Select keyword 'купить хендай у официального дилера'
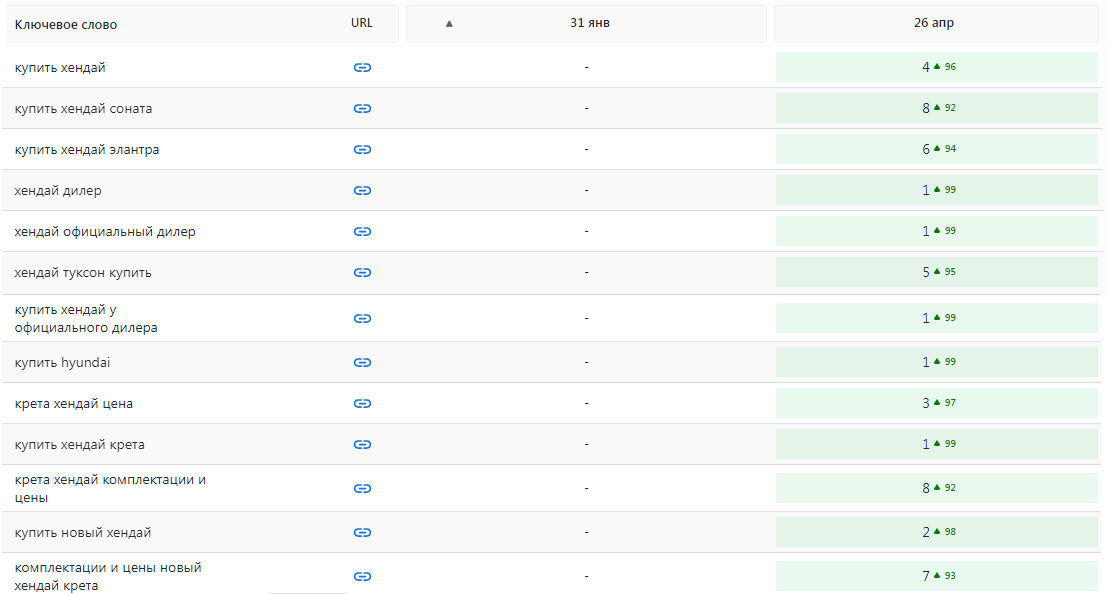 tap(86, 318)
